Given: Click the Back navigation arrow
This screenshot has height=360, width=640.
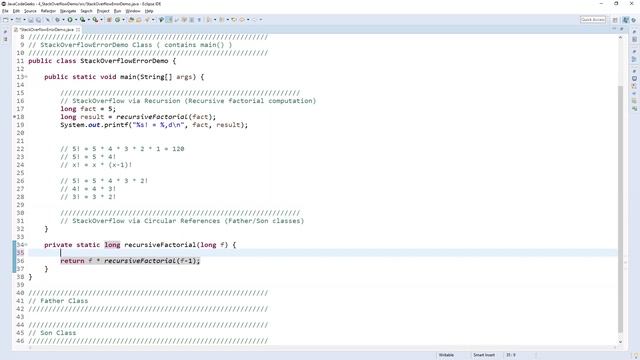Looking at the screenshot, I should [242, 20].
